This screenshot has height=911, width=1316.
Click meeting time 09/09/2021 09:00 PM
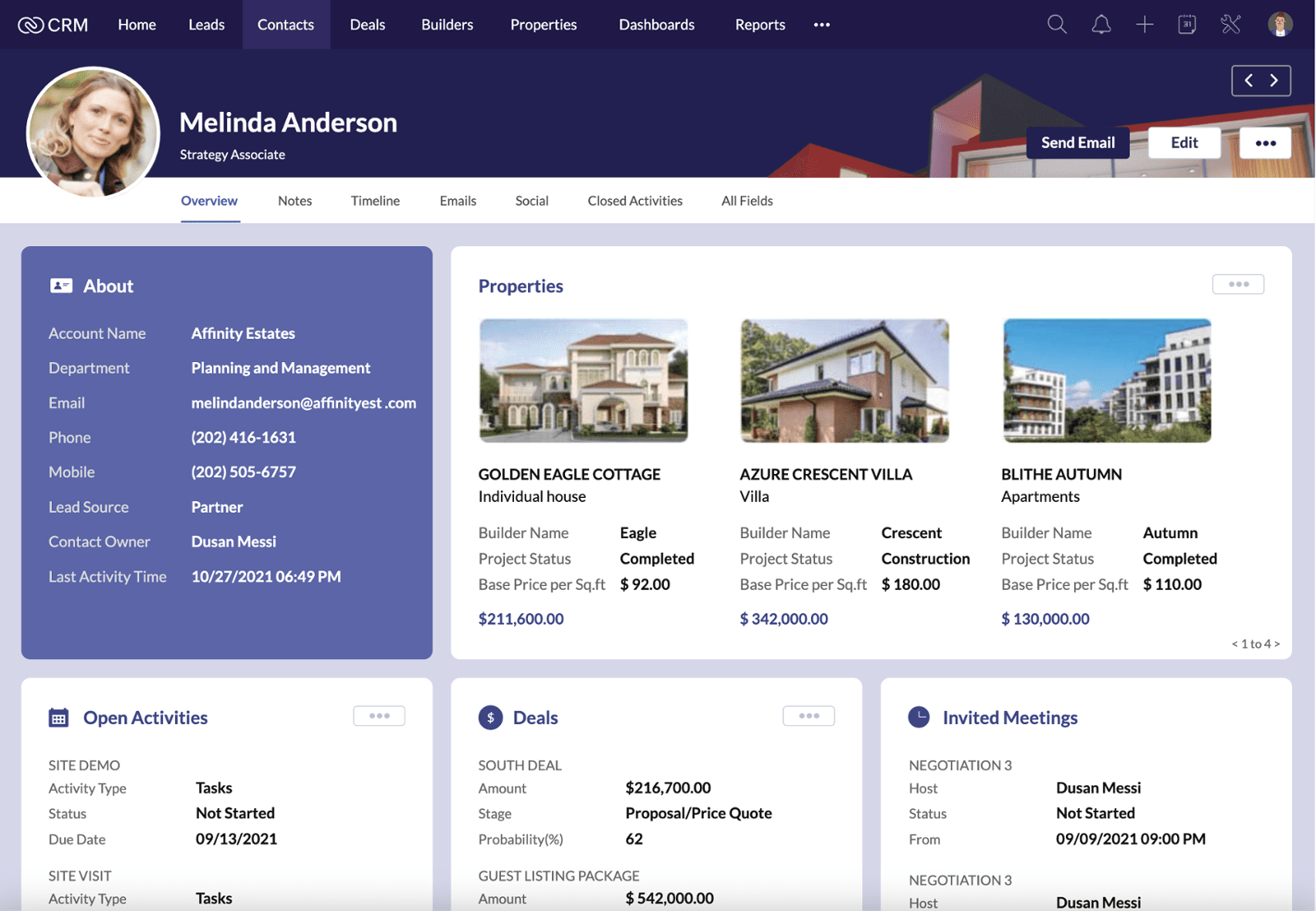tap(1131, 839)
